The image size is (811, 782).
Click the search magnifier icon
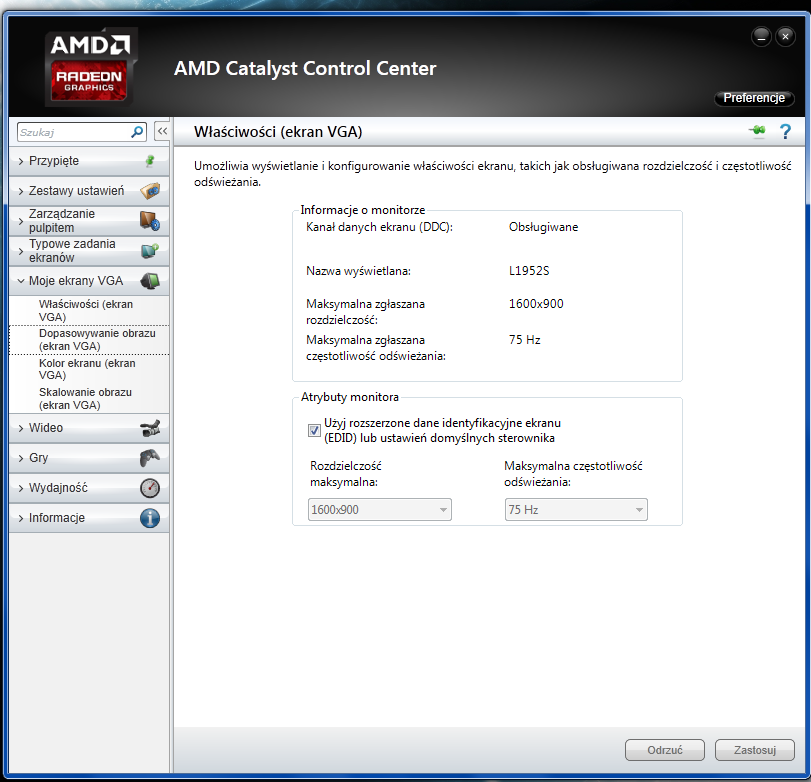[137, 132]
